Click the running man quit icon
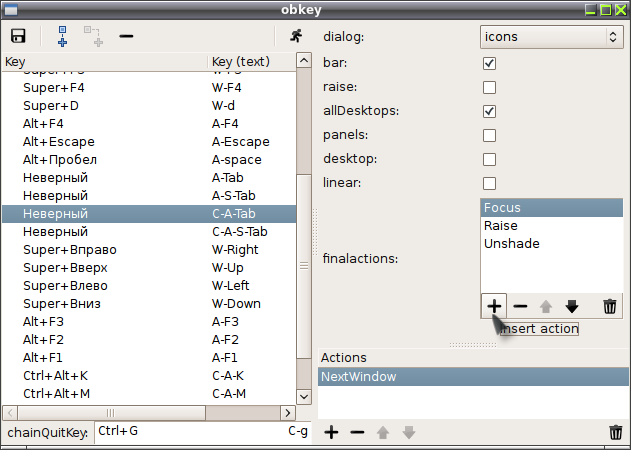Viewport: 631px width, 450px height. (x=296, y=36)
